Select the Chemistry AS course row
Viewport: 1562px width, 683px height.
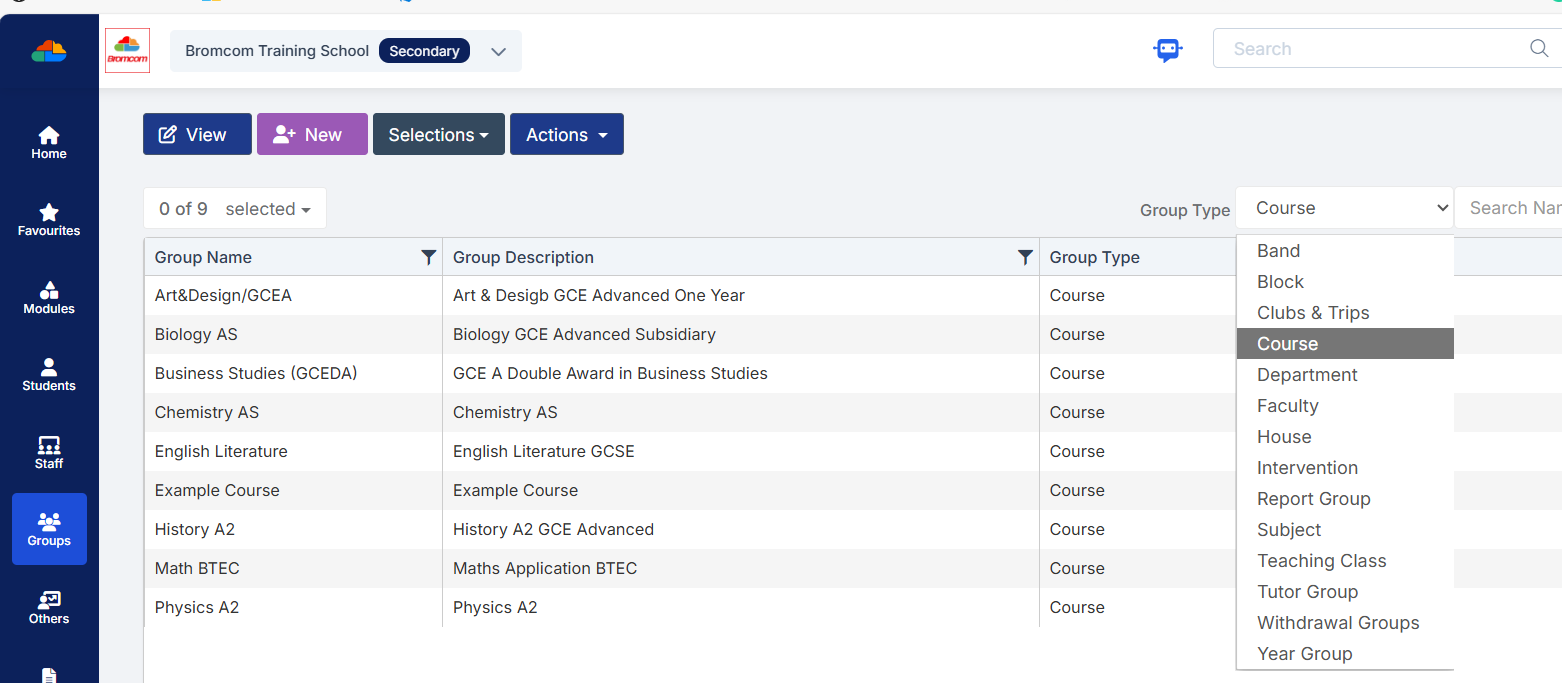690,412
